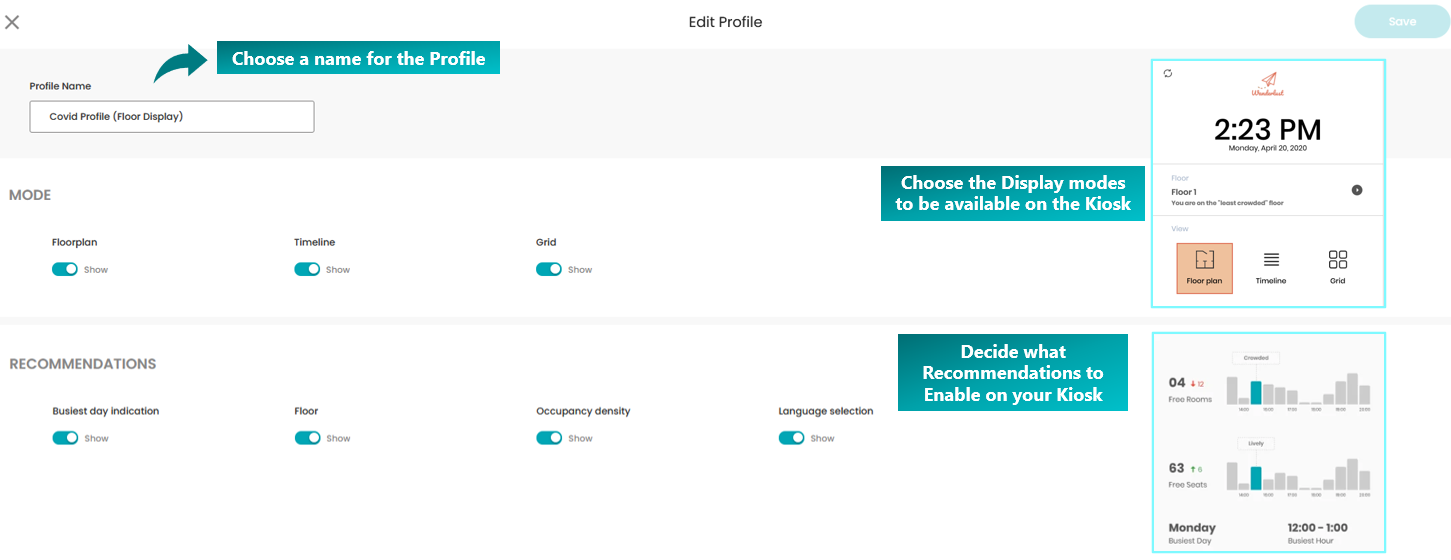1451x560 pixels.
Task: Disable the Busiest day indication toggle
Action: click(65, 438)
